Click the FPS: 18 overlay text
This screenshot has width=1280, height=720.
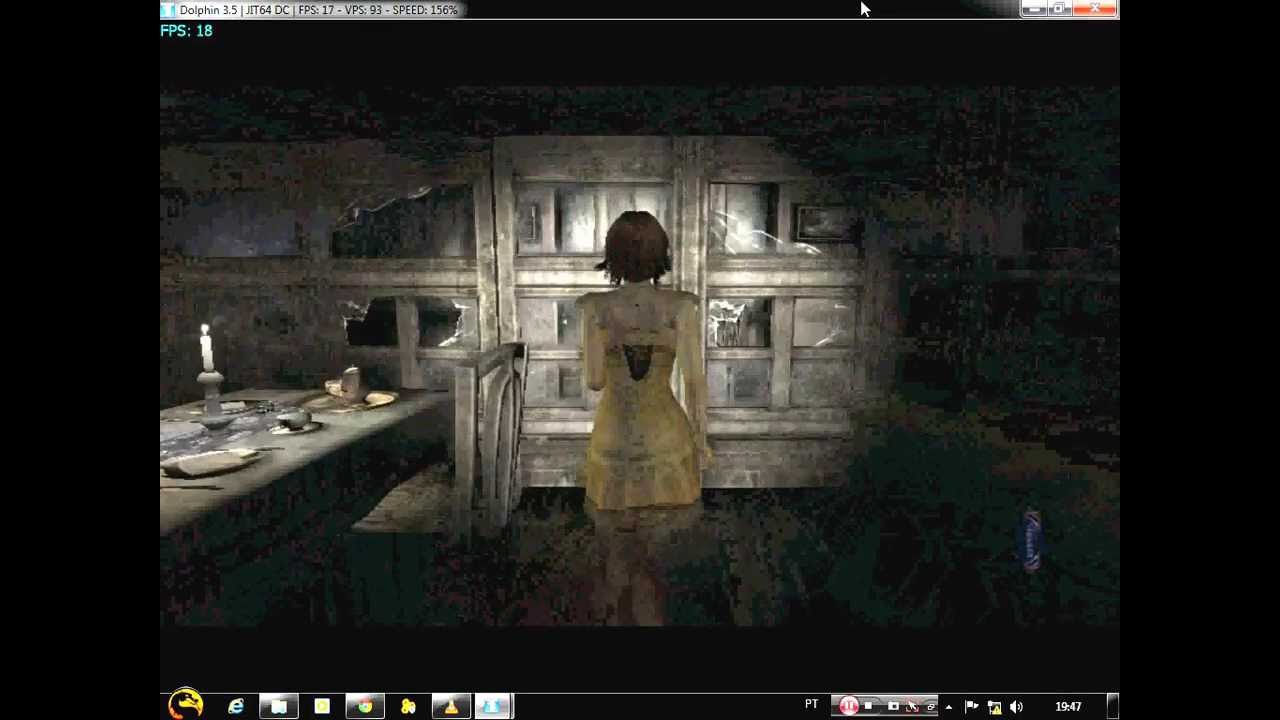click(x=186, y=31)
